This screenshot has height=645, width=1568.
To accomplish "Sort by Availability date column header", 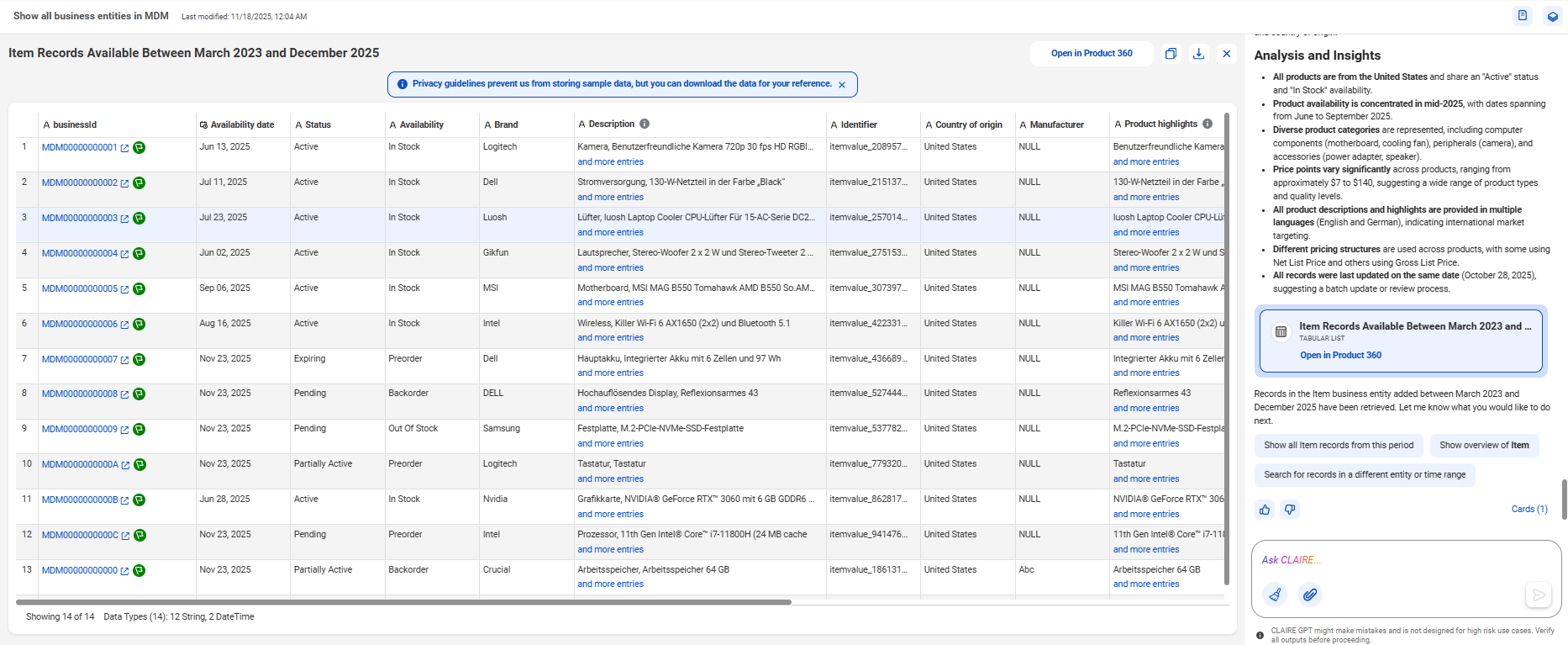I will (x=242, y=124).
